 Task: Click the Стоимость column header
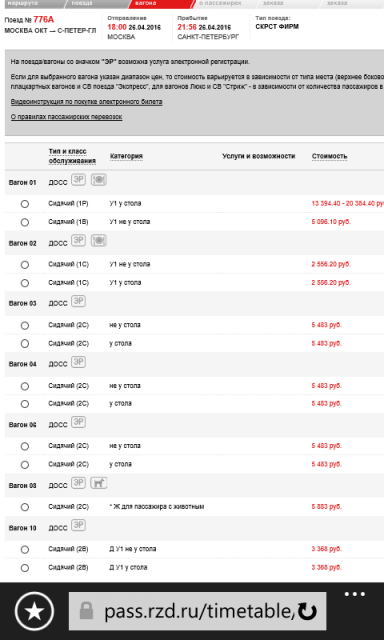[329, 156]
